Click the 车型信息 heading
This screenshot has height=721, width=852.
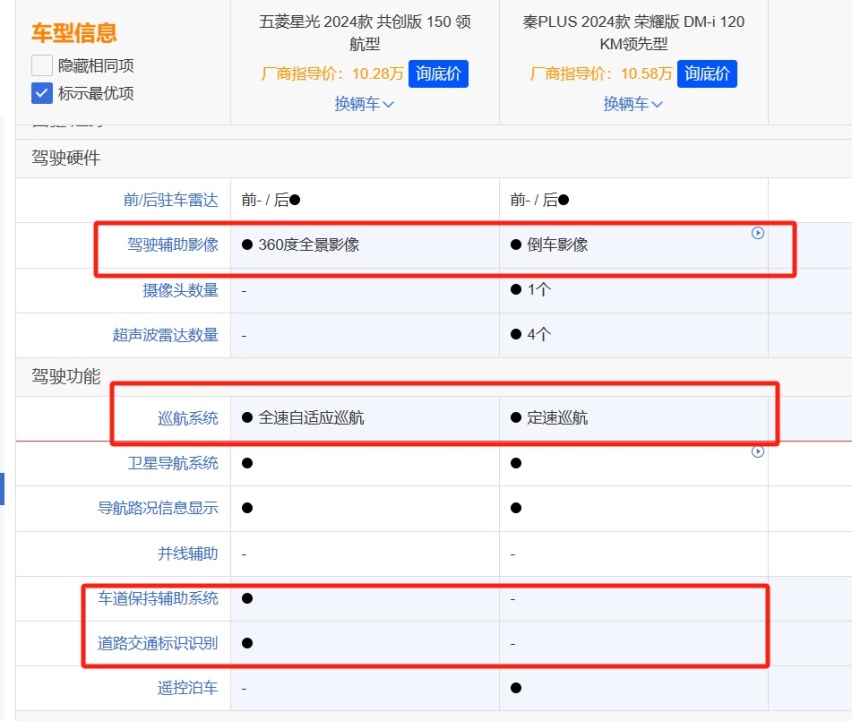(x=74, y=33)
